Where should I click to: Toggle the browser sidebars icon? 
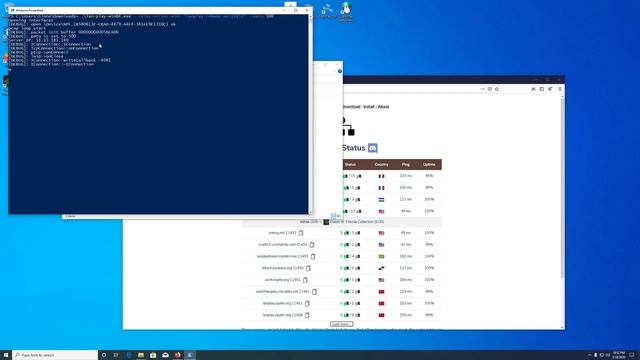[542, 89]
